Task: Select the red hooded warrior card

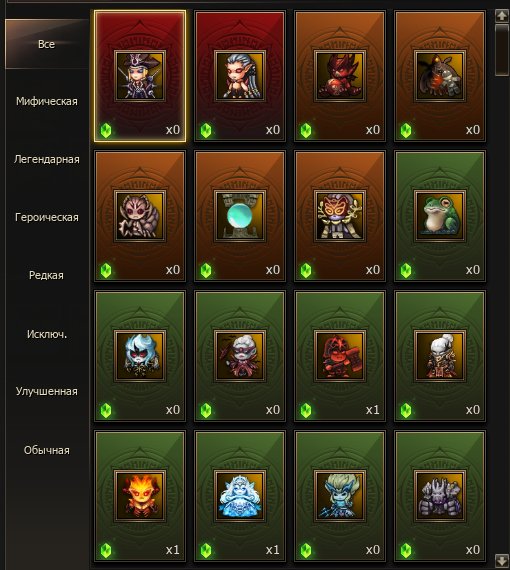Action: click(x=340, y=356)
